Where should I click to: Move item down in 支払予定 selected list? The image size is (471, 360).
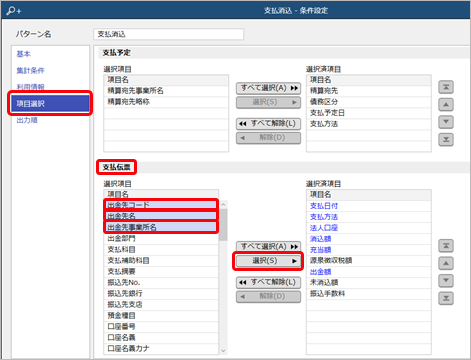click(x=446, y=122)
